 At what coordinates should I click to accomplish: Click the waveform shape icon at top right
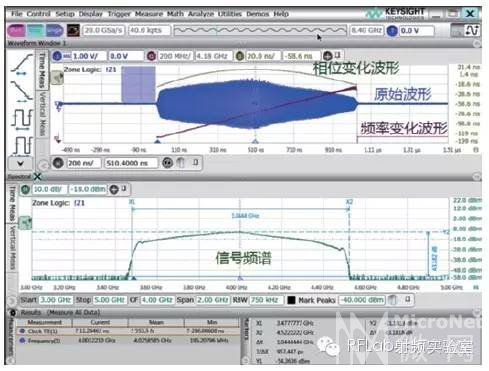click(x=472, y=30)
